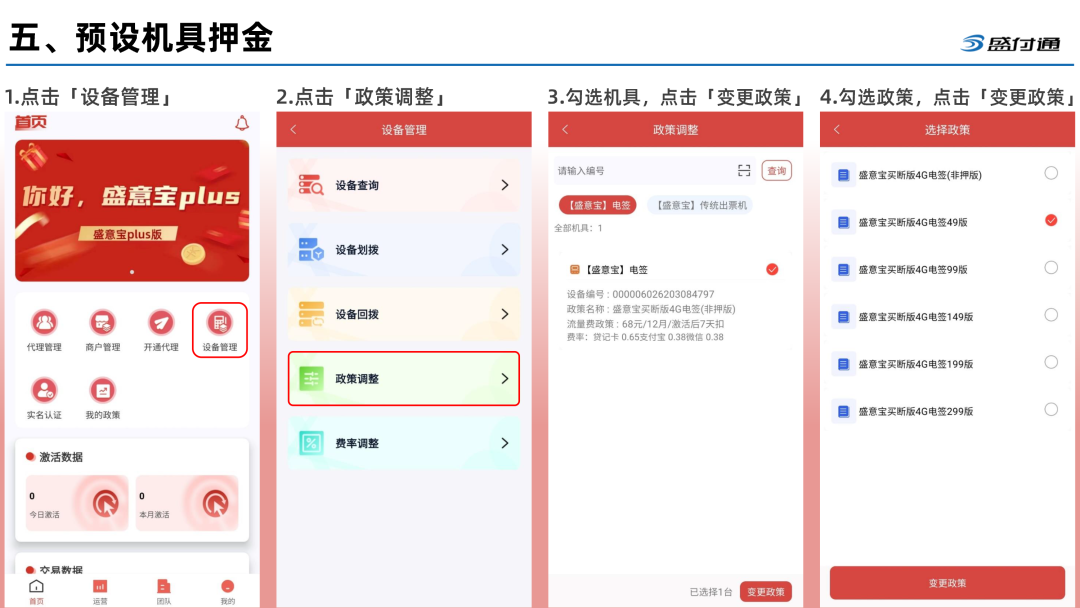Click the 设备划拨 icon
This screenshot has width=1080, height=608.
click(311, 249)
